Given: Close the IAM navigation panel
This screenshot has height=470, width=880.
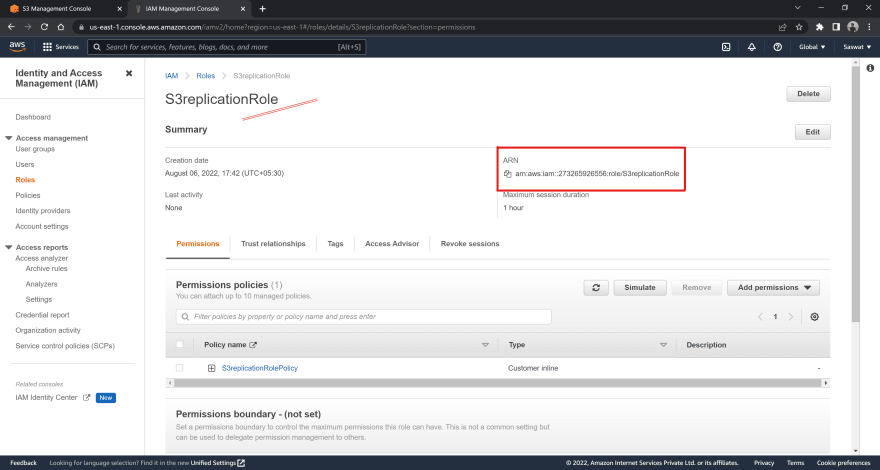Looking at the screenshot, I should pyautogui.click(x=129, y=74).
